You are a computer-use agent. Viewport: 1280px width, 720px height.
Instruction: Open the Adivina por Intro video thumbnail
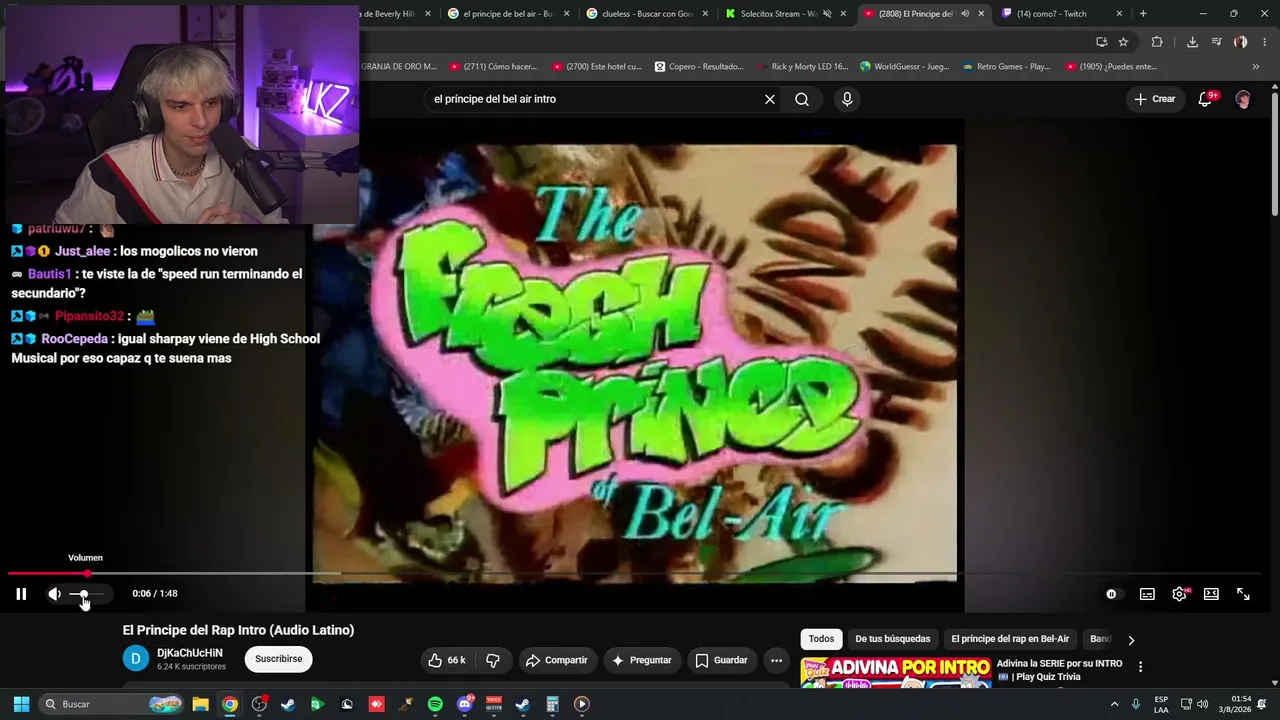click(x=895, y=672)
